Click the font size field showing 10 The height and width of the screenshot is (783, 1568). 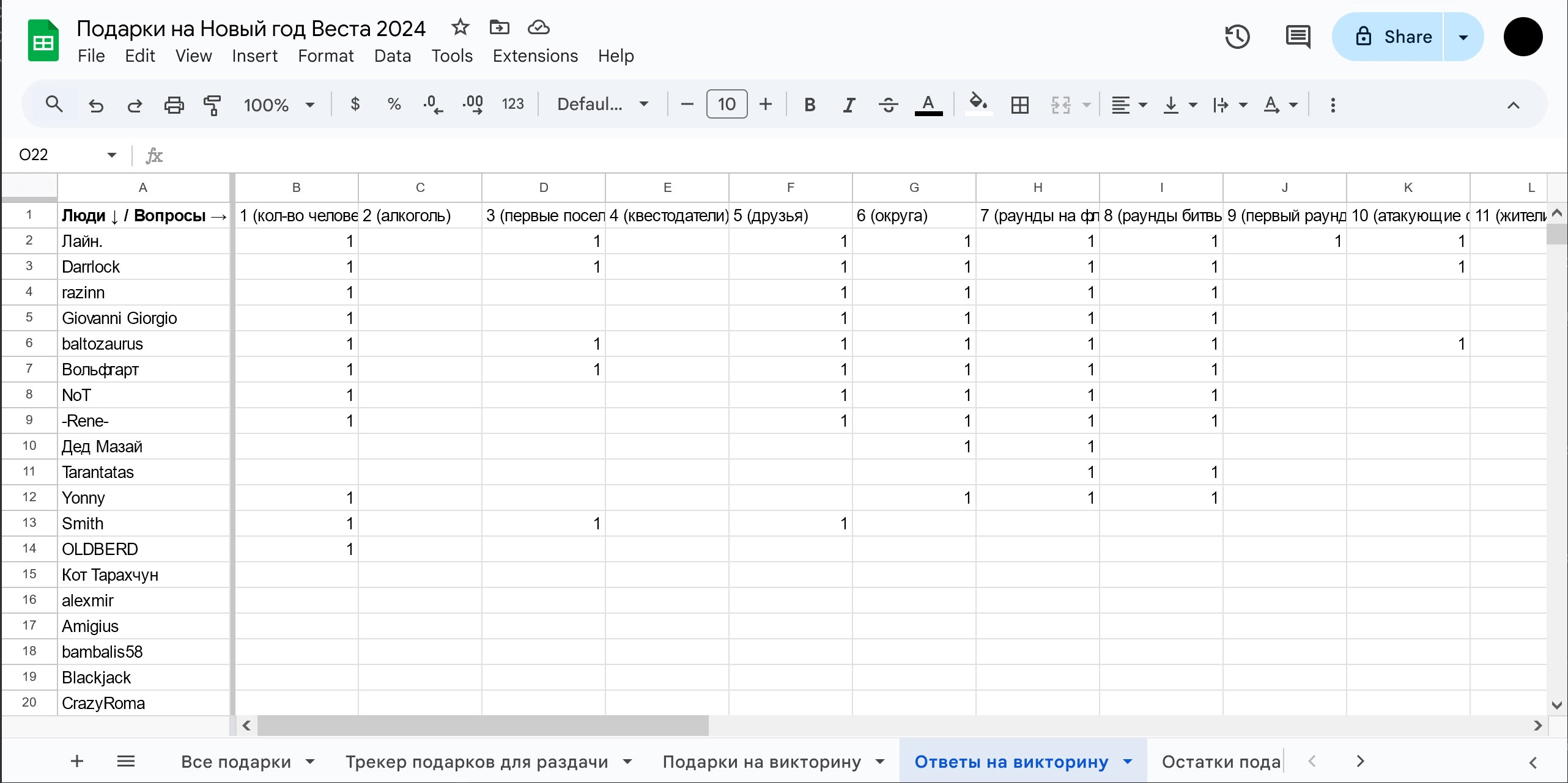[x=727, y=104]
